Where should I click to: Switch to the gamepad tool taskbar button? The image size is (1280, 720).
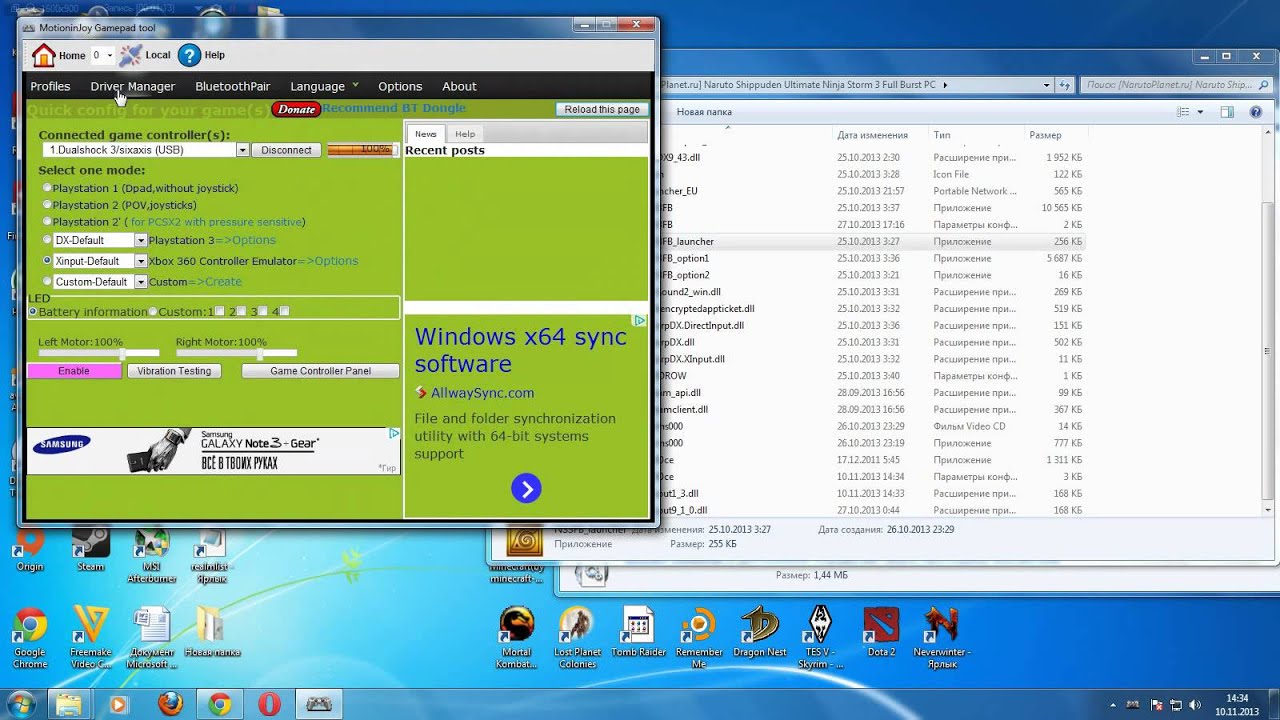click(x=319, y=704)
